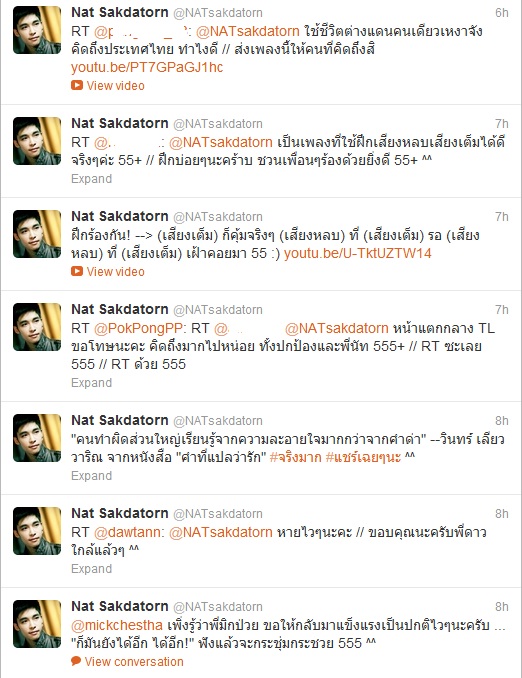Click the View video play icon in first tweet

tap(77, 85)
